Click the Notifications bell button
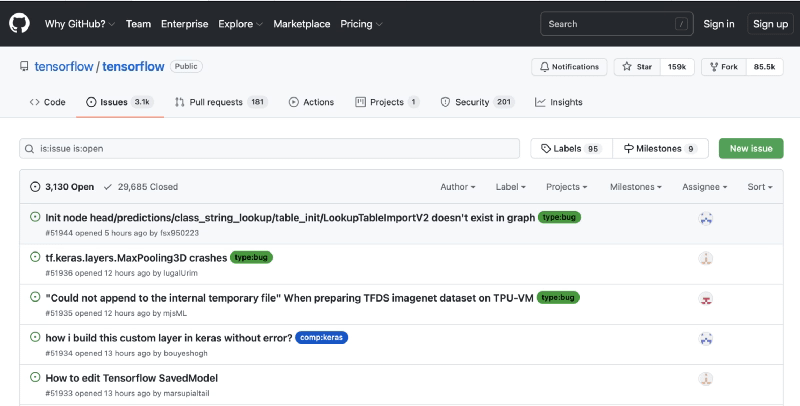The width and height of the screenshot is (800, 406). (570, 67)
